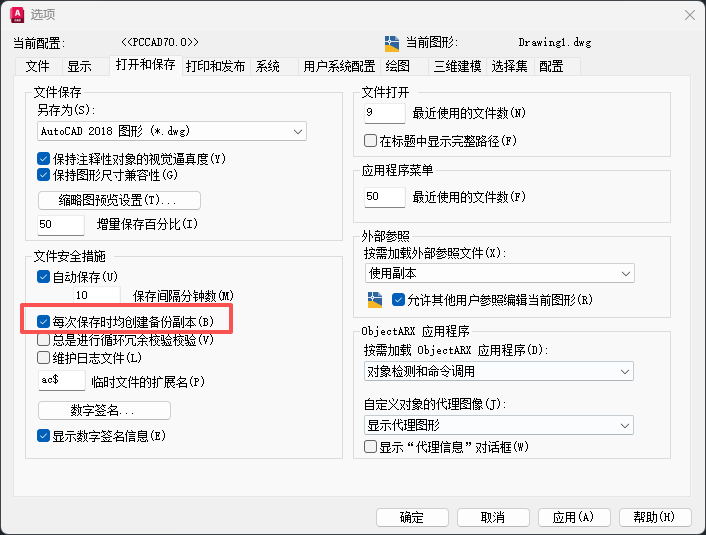Toggle 显示数字签名信息 checkbox
The image size is (706, 535).
[43, 436]
